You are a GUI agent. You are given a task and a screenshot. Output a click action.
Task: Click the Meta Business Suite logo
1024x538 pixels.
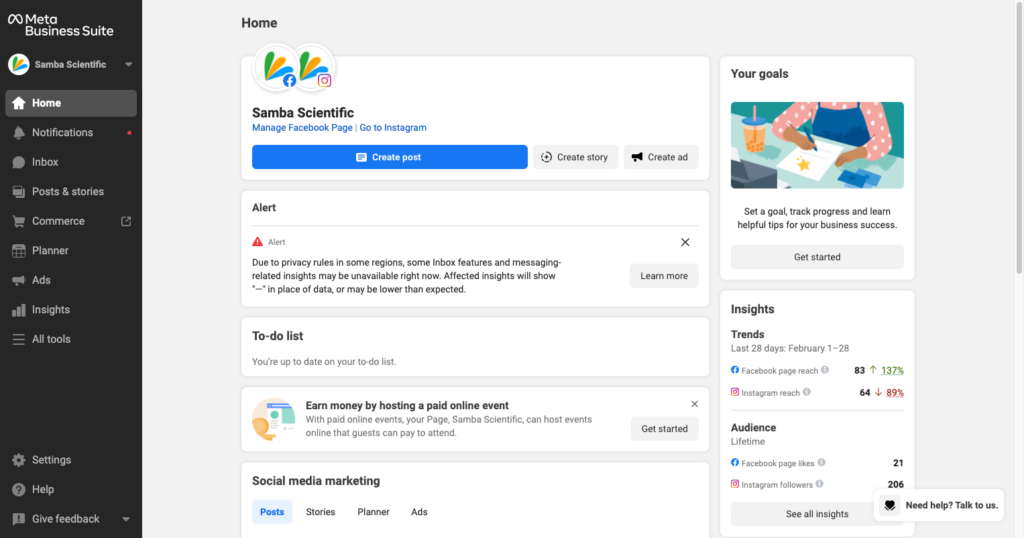pos(61,25)
